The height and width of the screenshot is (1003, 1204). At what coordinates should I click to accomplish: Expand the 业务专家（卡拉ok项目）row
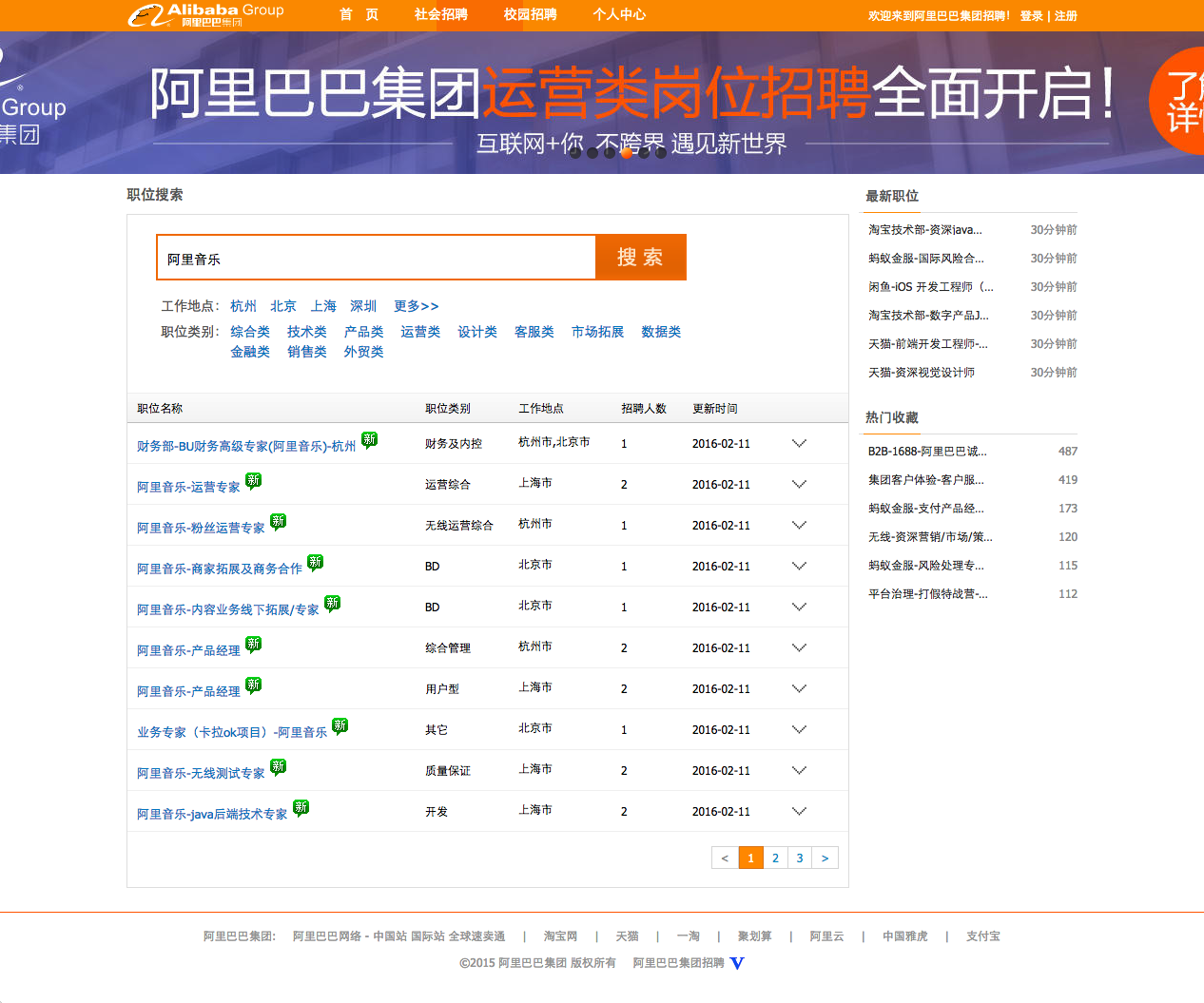(799, 729)
